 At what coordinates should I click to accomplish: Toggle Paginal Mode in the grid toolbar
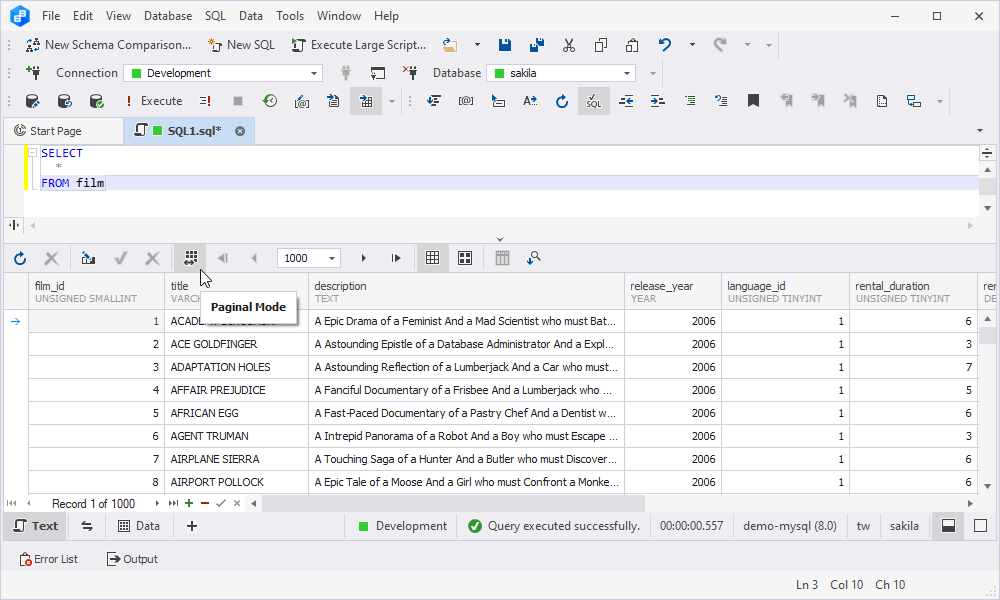click(x=191, y=258)
